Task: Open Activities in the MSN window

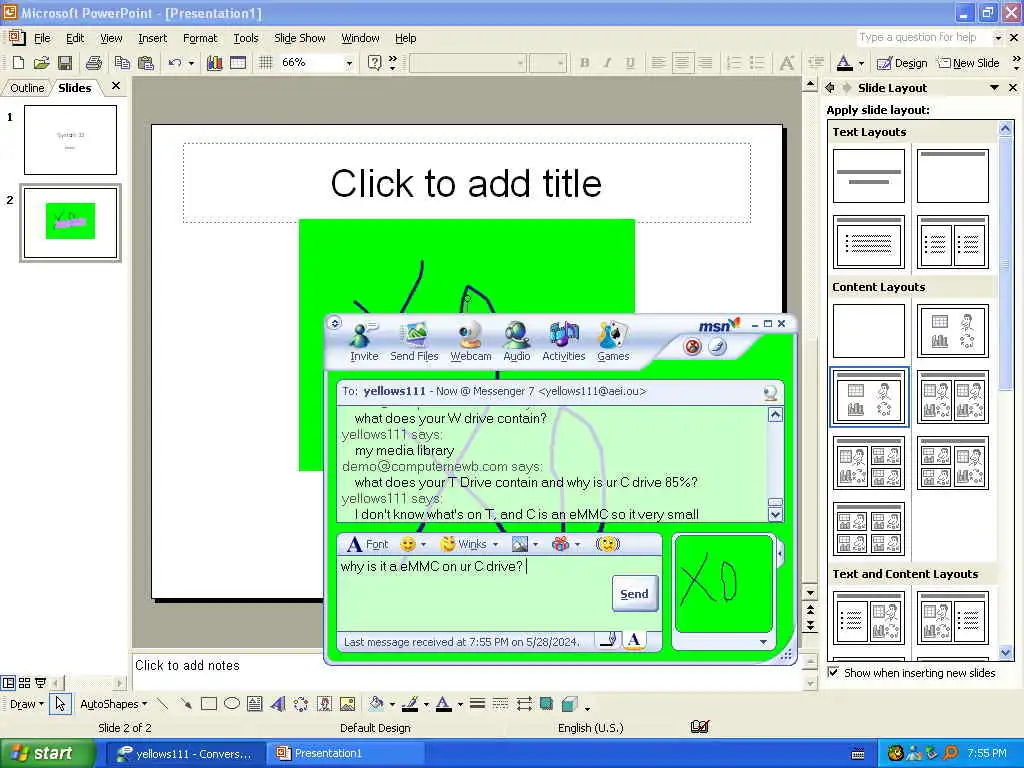Action: tap(564, 342)
